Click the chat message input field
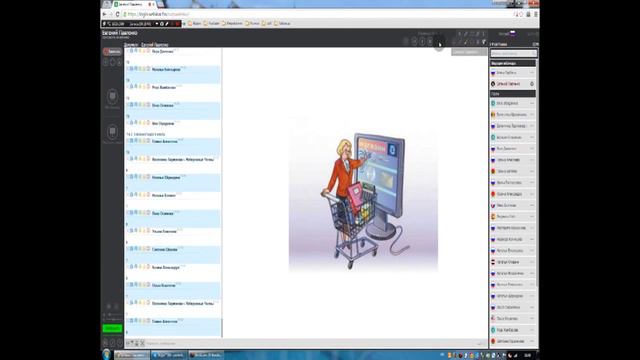Screen dimensions: 640x360 pyautogui.click(x=310, y=343)
